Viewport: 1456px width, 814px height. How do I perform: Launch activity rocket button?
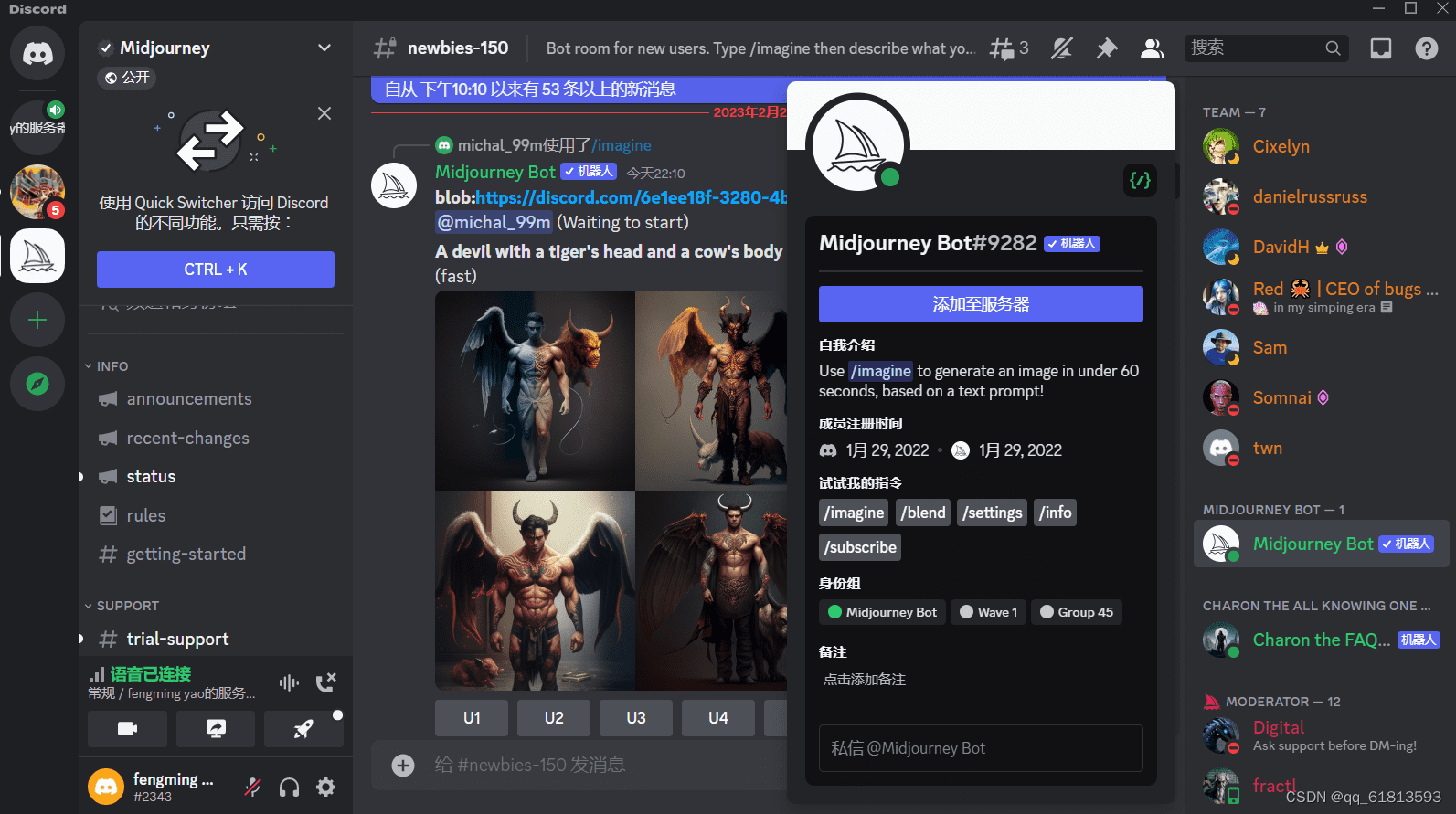tap(303, 728)
